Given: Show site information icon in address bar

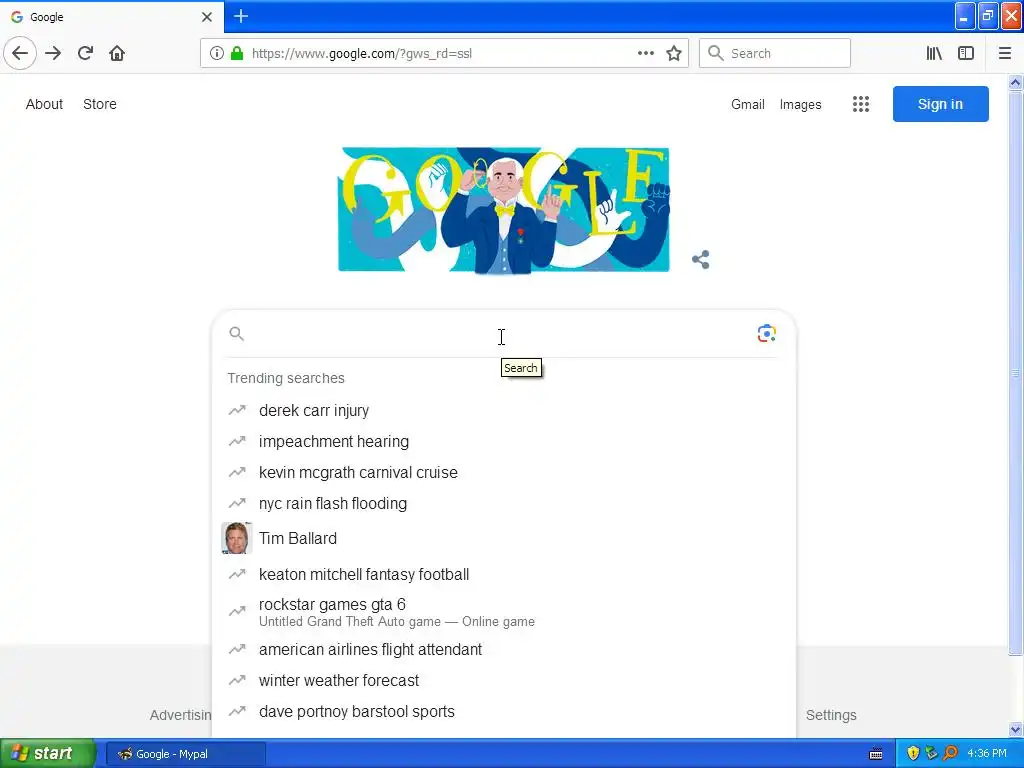Looking at the screenshot, I should 216,54.
